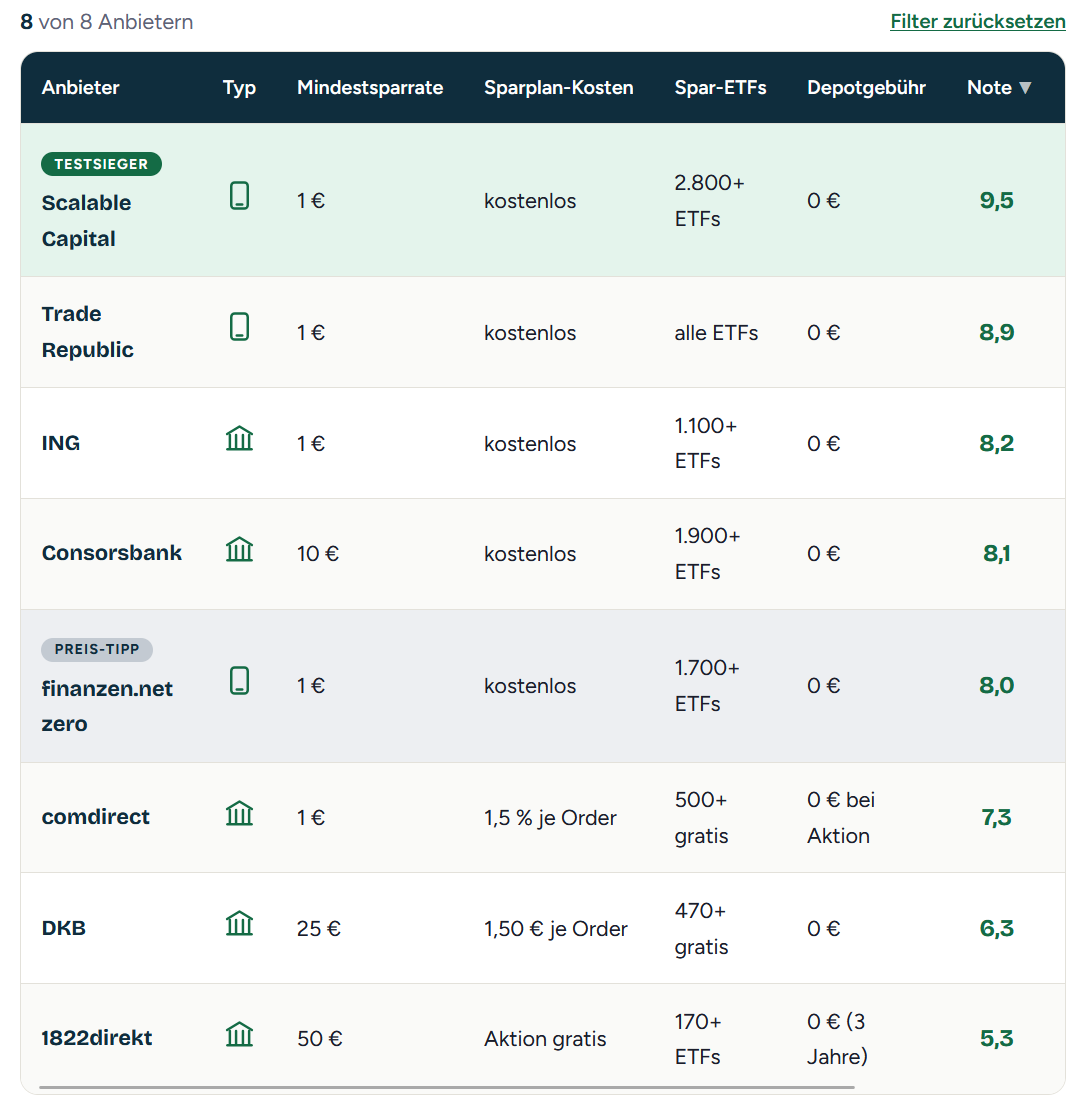1081x1108 pixels.
Task: Click Consorsbank's 10 € Mindestsparrate
Action: pyautogui.click(x=318, y=553)
